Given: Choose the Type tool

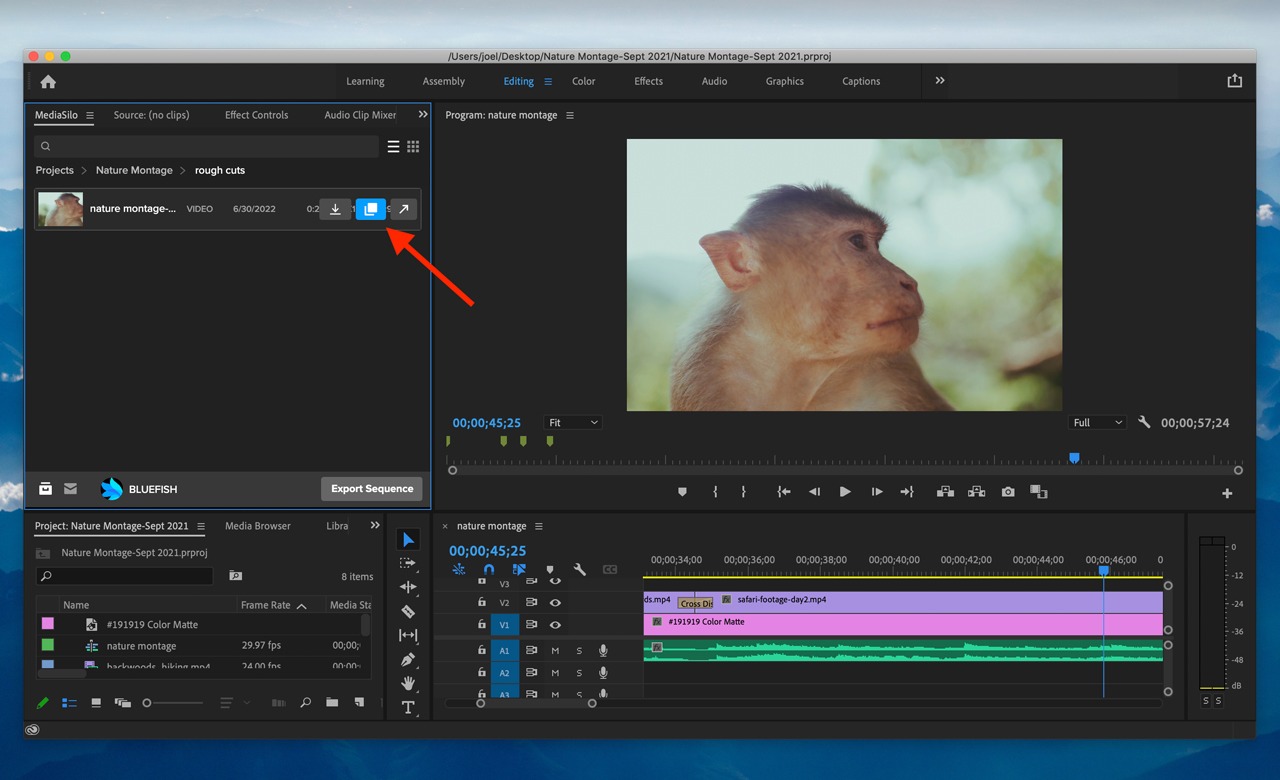Looking at the screenshot, I should [x=408, y=707].
